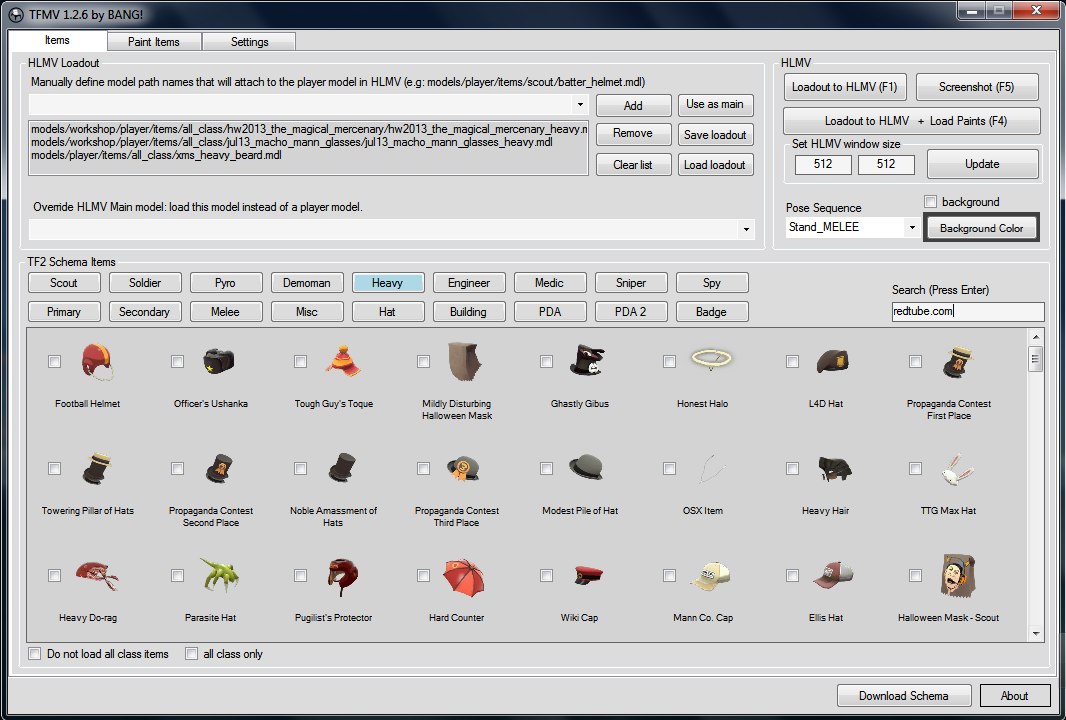Switch to the Paint Items tab
Screen dimensions: 1066x720
point(154,41)
